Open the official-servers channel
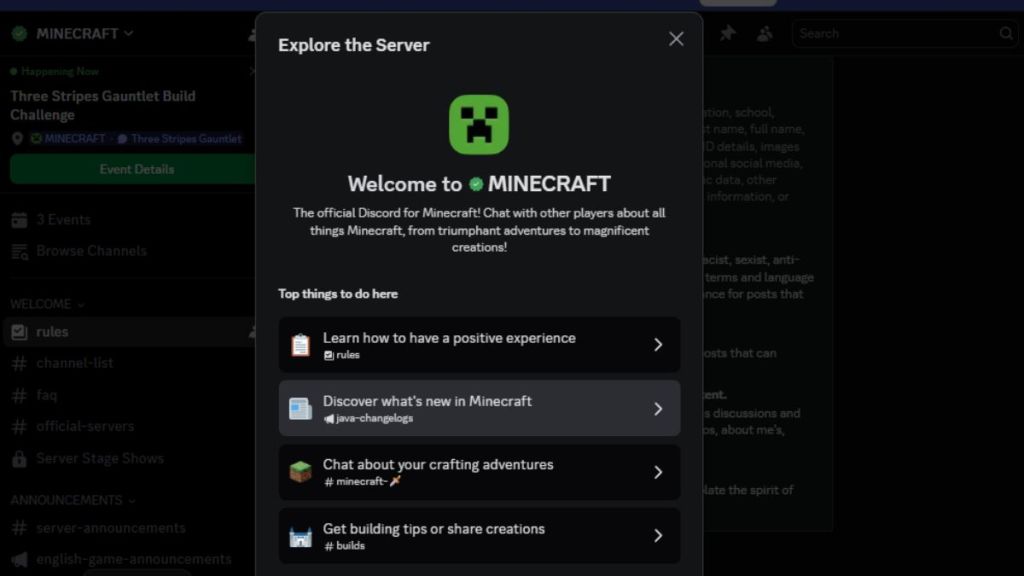The width and height of the screenshot is (1024, 576). pos(75,426)
